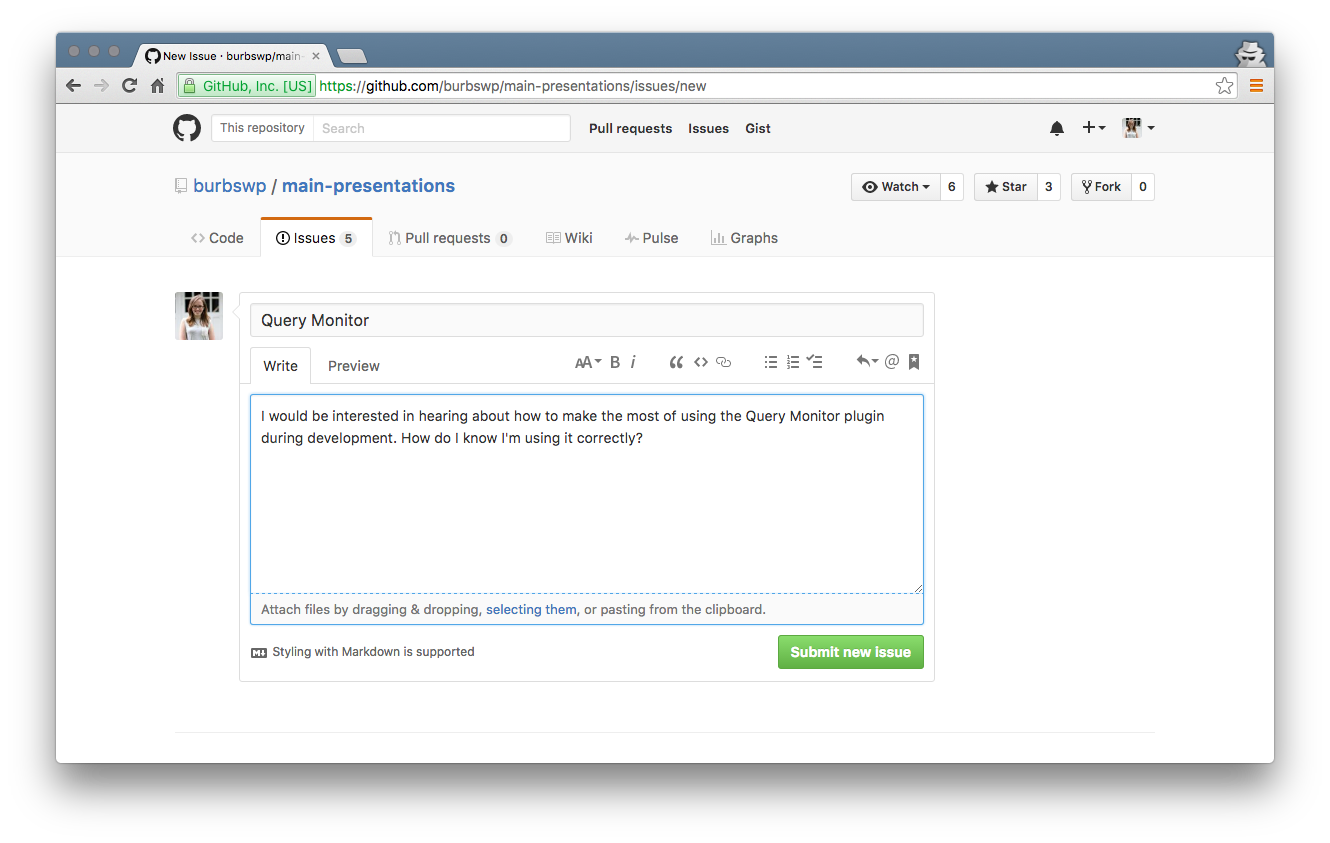Switch to the Write tab

tap(280, 366)
